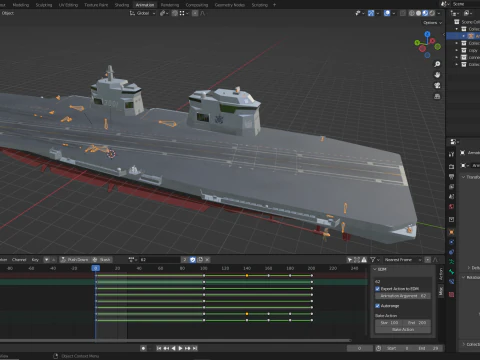The image size is (480, 360).
Task: Toggle the camera view icon
Action: (x=437, y=86)
